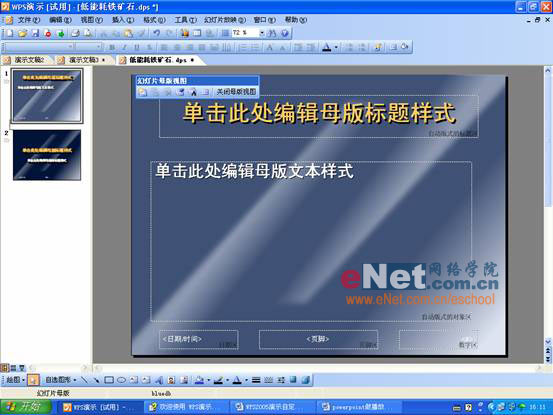This screenshot has height=415, width=553.
Task: Open the 文件 File menu
Action: (29, 20)
